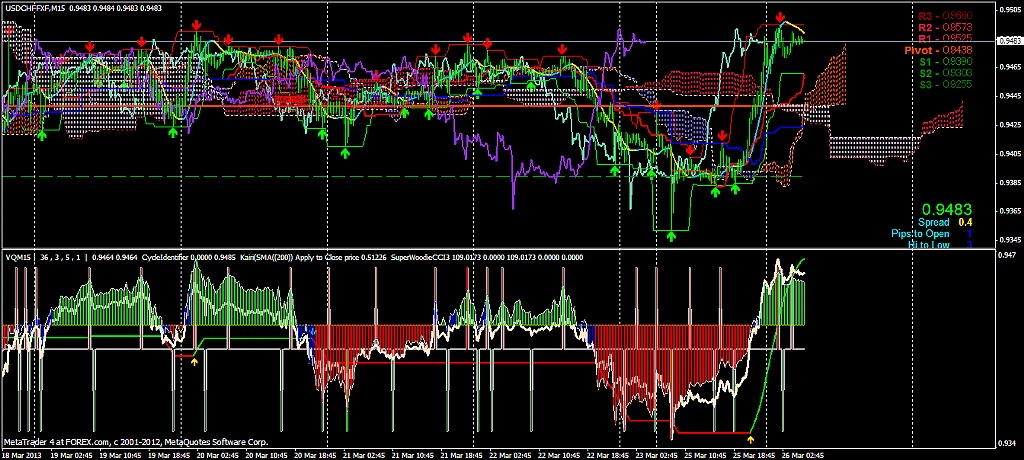This screenshot has width=1024, height=460.
Task: Click the yellow arrow at the indicator's lowest trough
Action: pyautogui.click(x=751, y=439)
